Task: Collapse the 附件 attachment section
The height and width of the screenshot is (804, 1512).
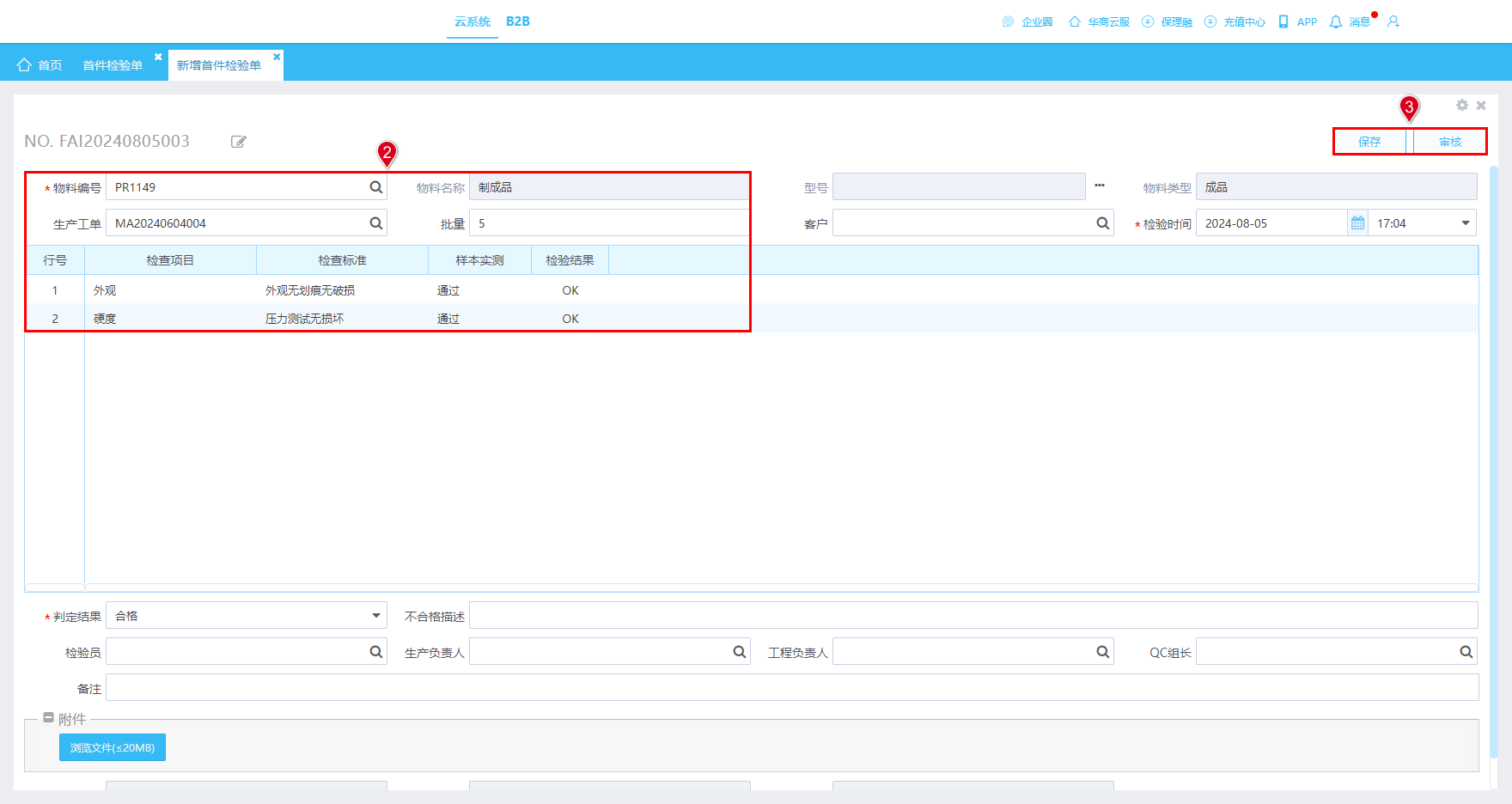Action: coord(49,718)
